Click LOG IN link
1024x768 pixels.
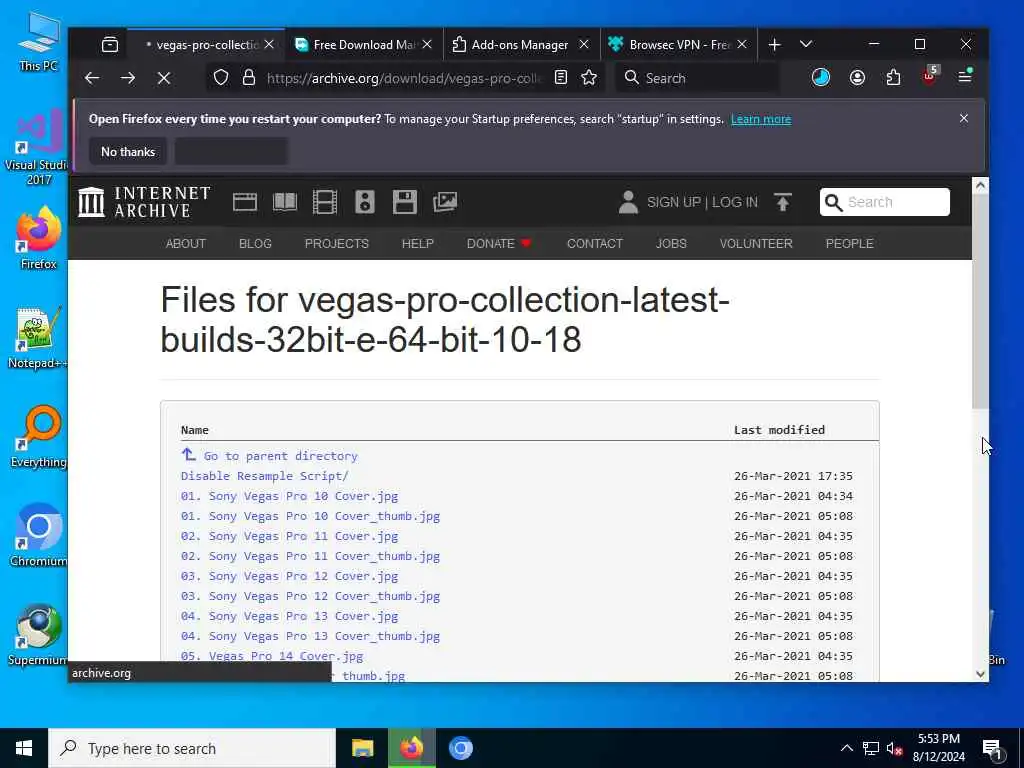[735, 202]
